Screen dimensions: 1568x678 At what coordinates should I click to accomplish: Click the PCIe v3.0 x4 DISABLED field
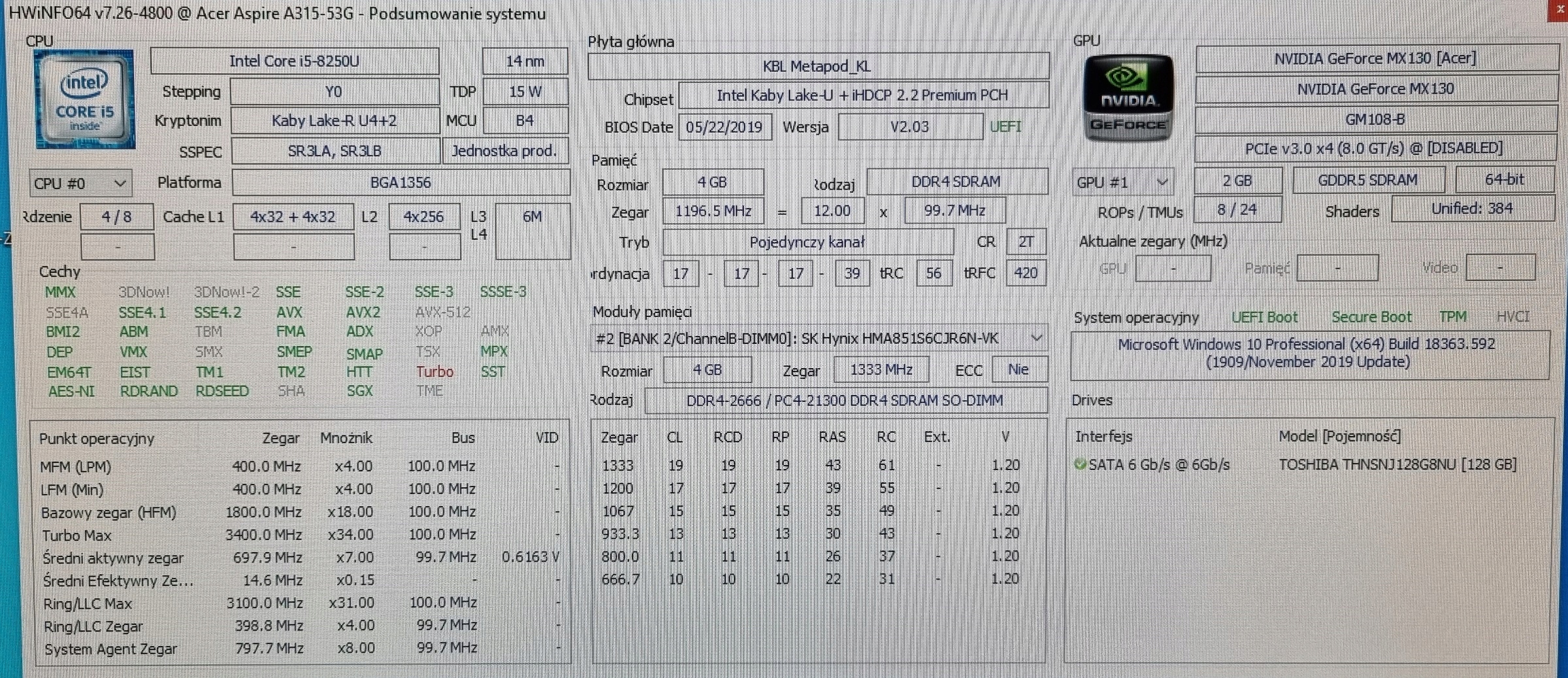[1375, 148]
